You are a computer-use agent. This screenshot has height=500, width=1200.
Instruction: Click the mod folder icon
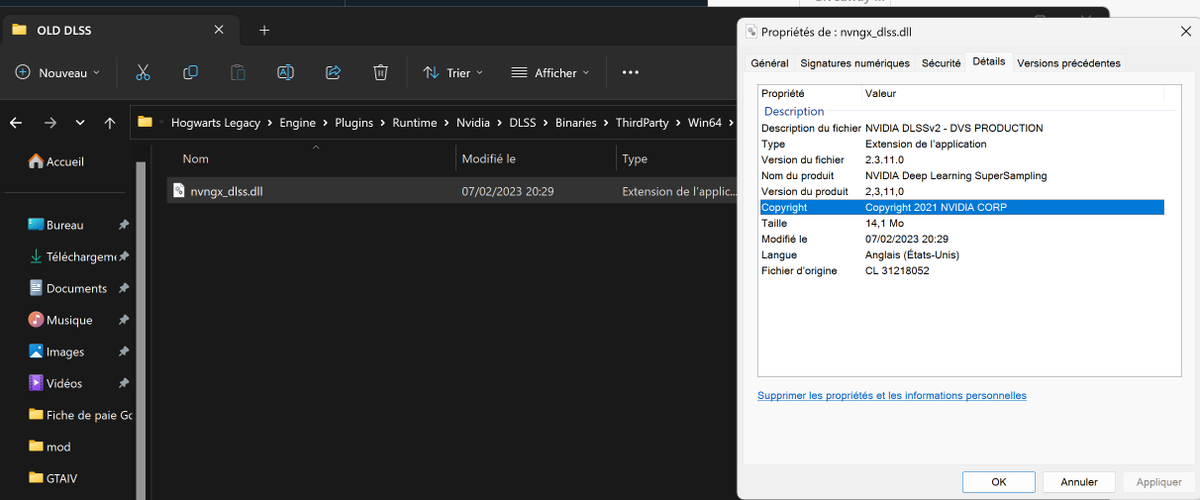36,447
